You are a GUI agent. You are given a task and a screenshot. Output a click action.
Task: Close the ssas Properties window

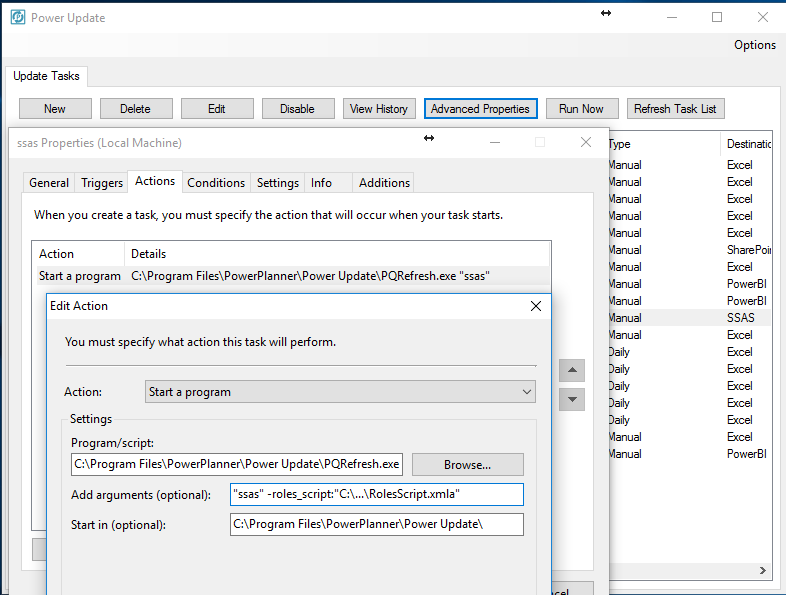pyautogui.click(x=585, y=142)
